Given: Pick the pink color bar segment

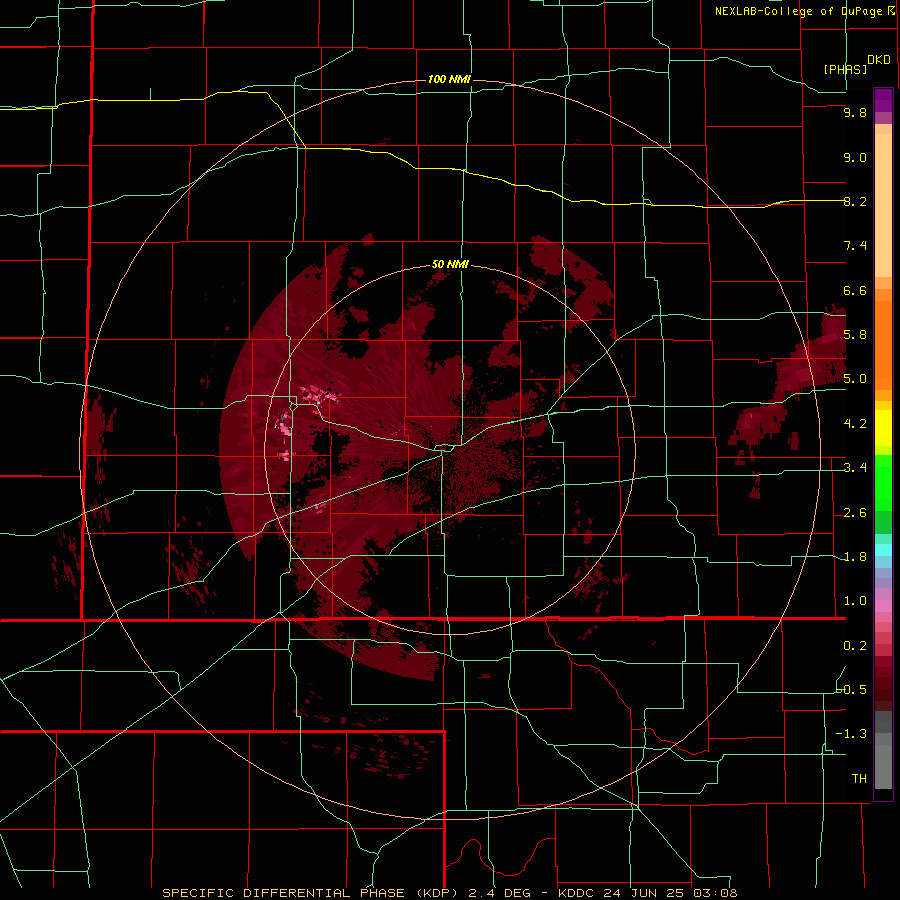Looking at the screenshot, I should pos(883,606).
